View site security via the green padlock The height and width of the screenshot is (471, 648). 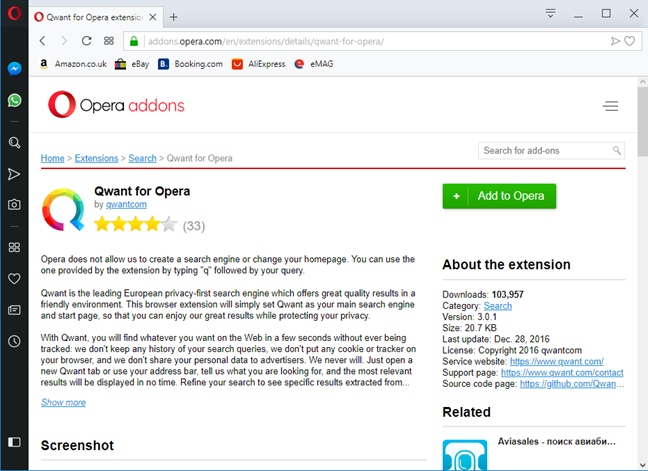point(134,41)
